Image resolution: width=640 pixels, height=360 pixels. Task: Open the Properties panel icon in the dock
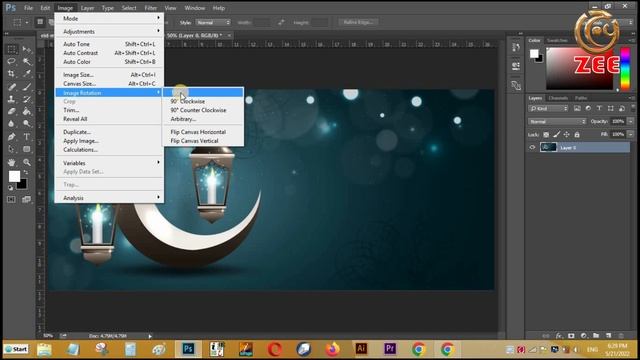coord(516,66)
